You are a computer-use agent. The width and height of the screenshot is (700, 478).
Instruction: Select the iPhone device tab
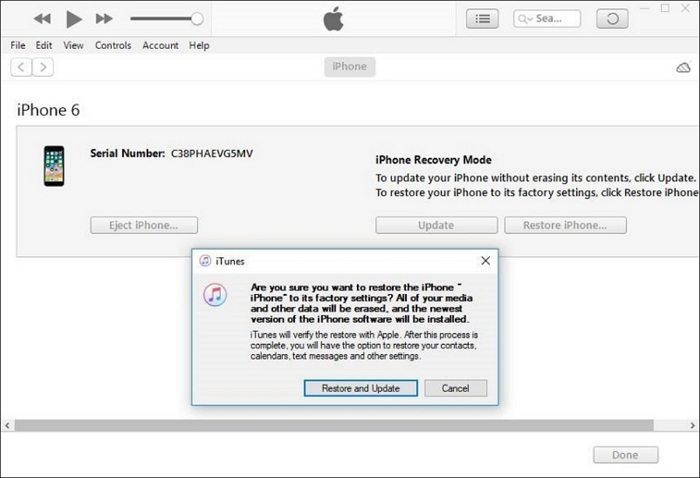350,67
